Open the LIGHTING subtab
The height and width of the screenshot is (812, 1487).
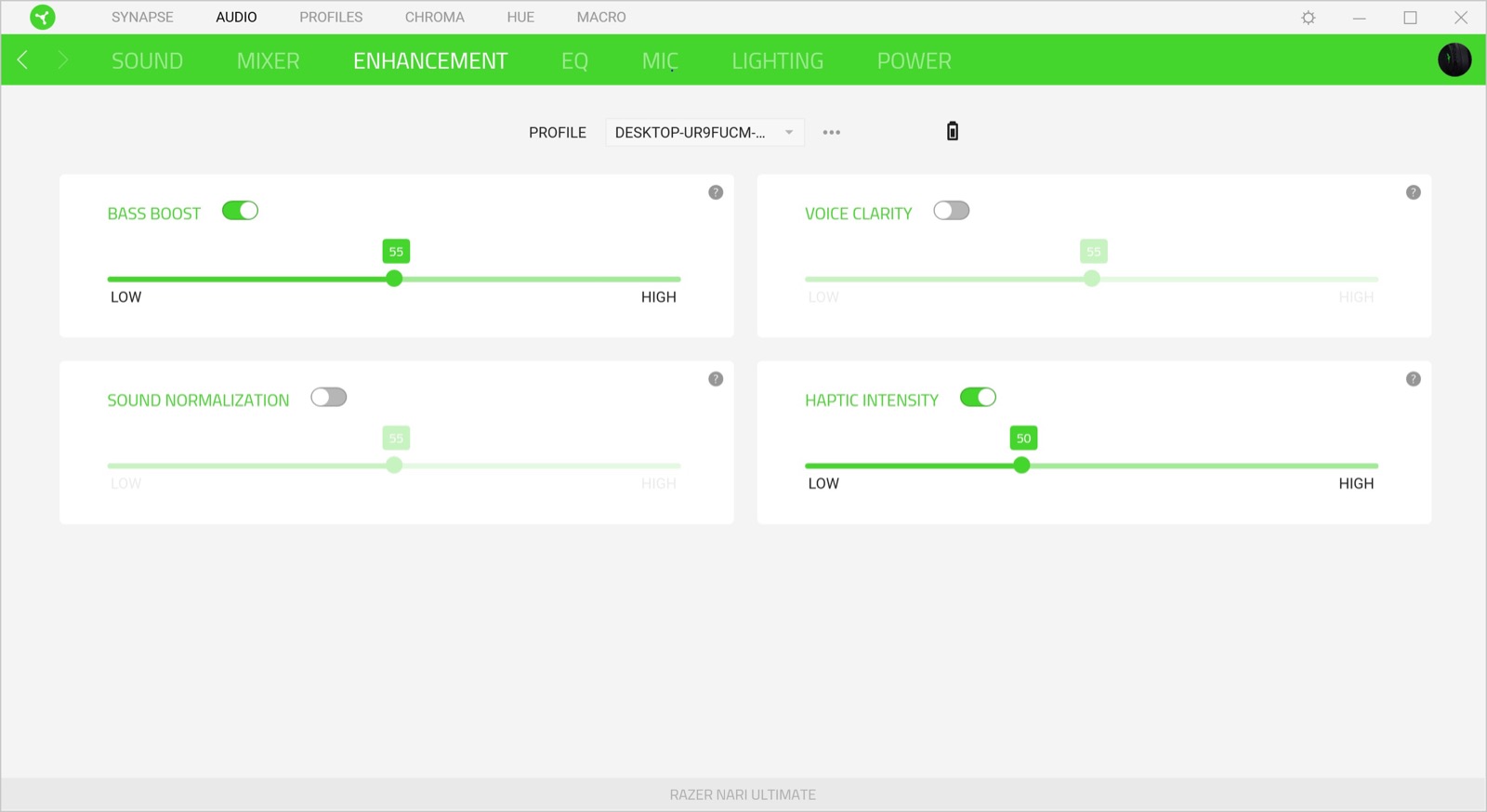click(x=777, y=60)
